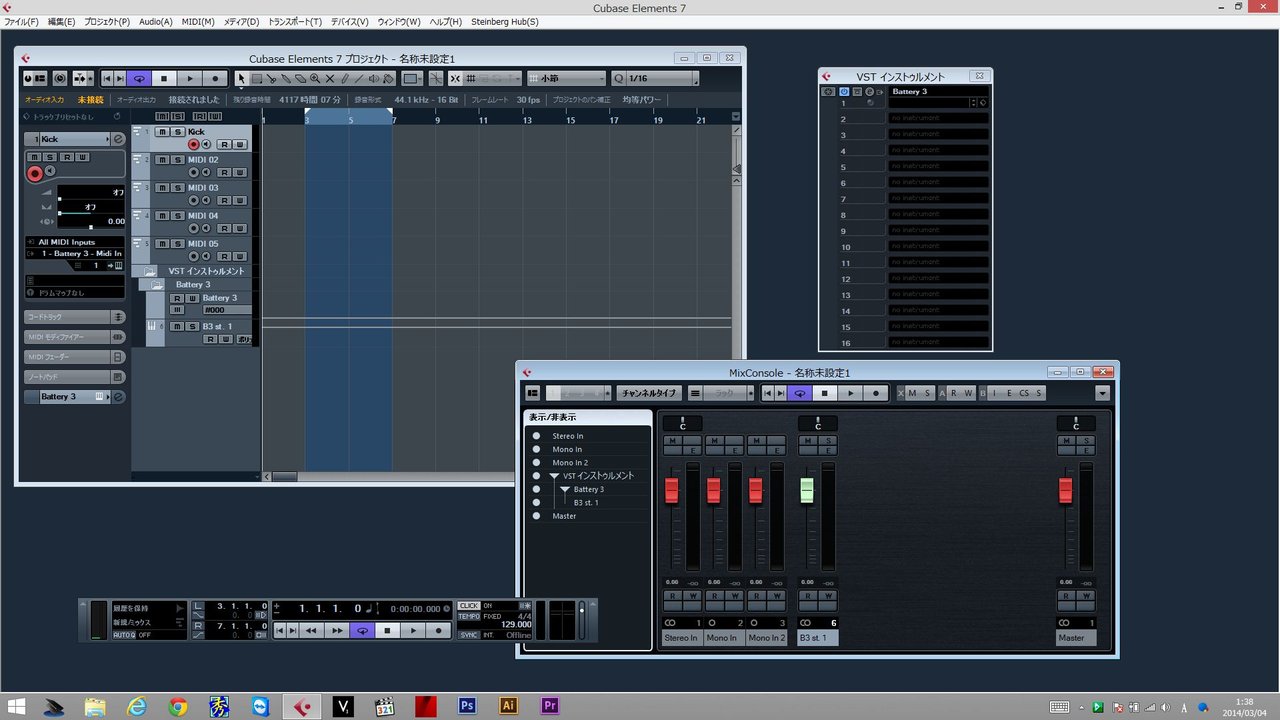Toggle TEMPO track in transport panel

click(x=469, y=617)
